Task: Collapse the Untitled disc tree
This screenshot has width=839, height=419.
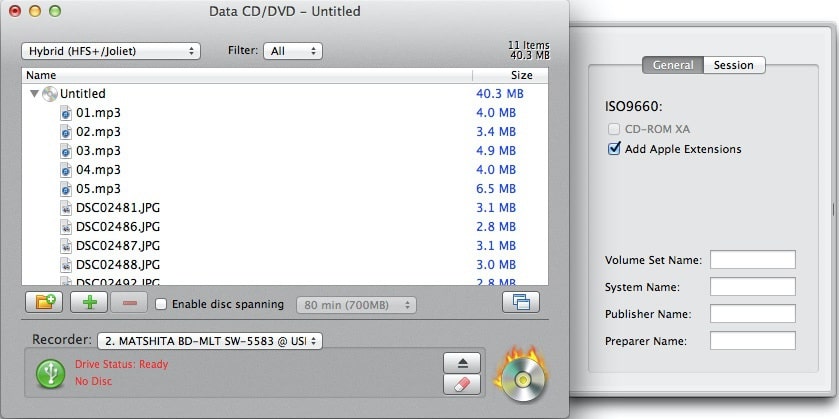Action: pyautogui.click(x=34, y=94)
